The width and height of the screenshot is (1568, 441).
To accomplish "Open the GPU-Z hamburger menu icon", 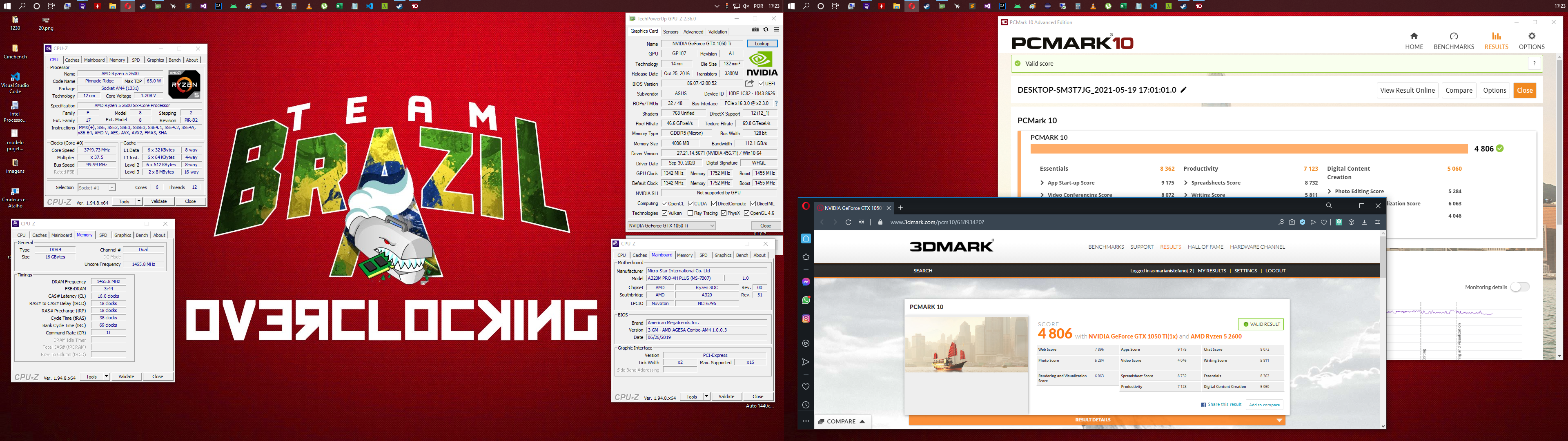I will (776, 30).
